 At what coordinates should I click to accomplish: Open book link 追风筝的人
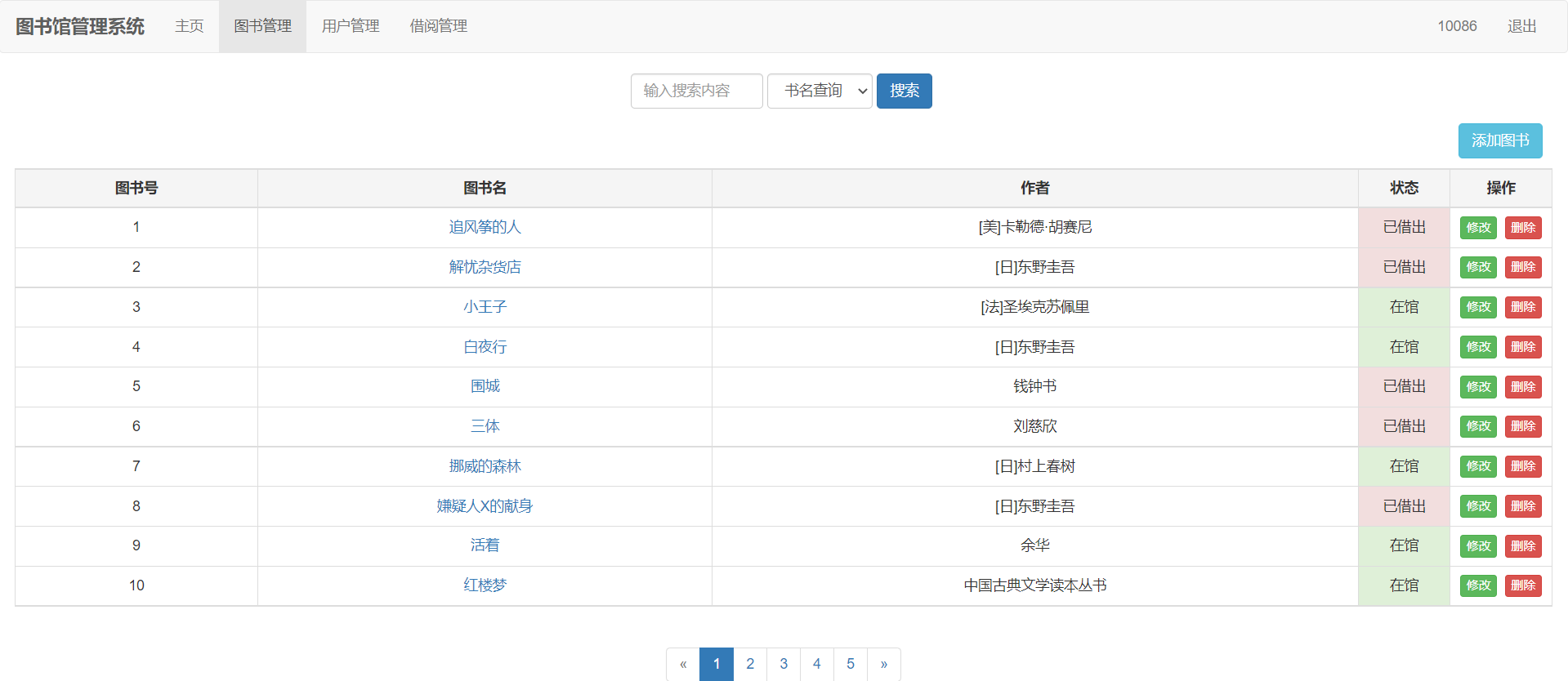point(485,227)
